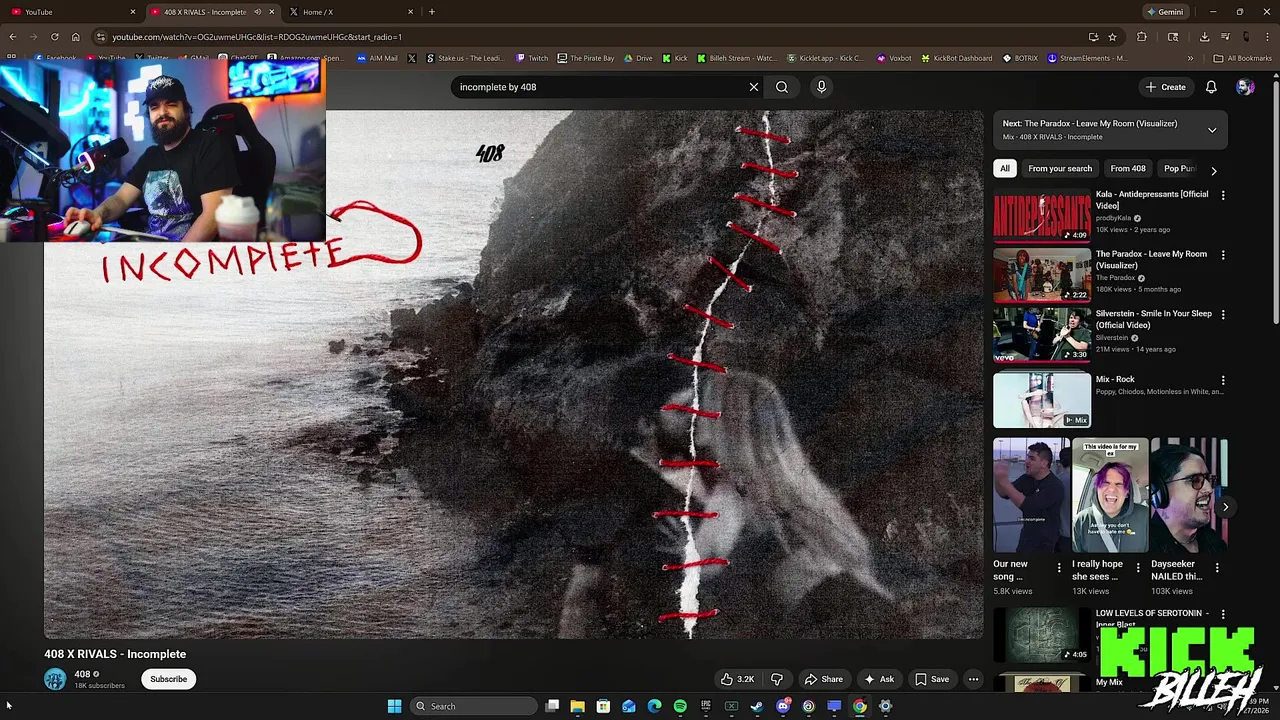Open Silverstein Smile In Your Sleep thumbnail
This screenshot has width=1280, height=720.
pyautogui.click(x=1042, y=336)
